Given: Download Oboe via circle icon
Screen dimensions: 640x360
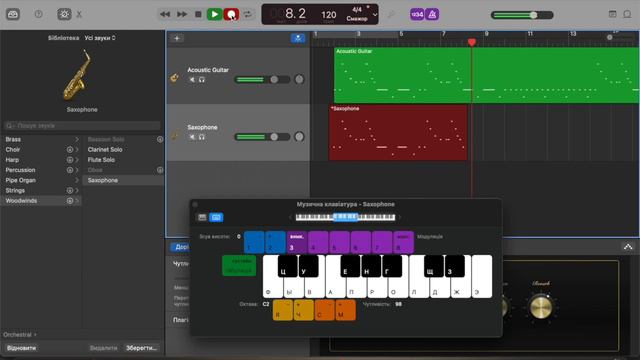Looking at the screenshot, I should point(160,170).
